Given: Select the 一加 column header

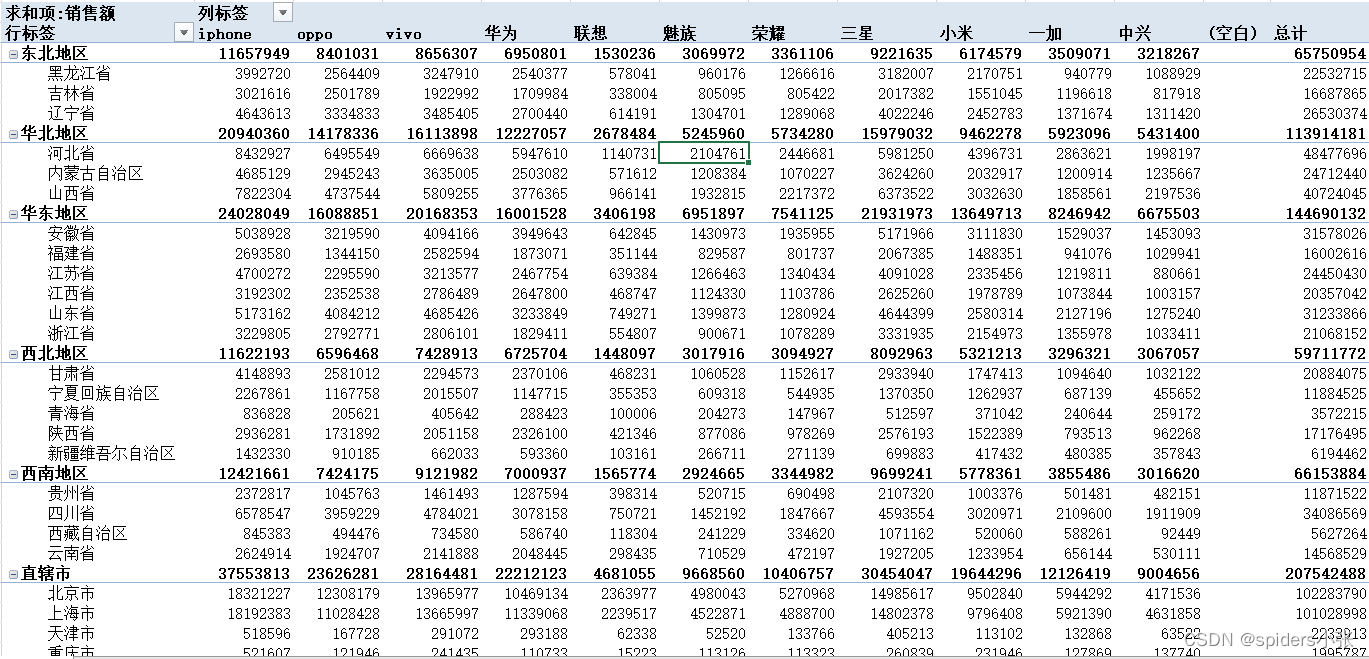Looking at the screenshot, I should tap(1045, 33).
